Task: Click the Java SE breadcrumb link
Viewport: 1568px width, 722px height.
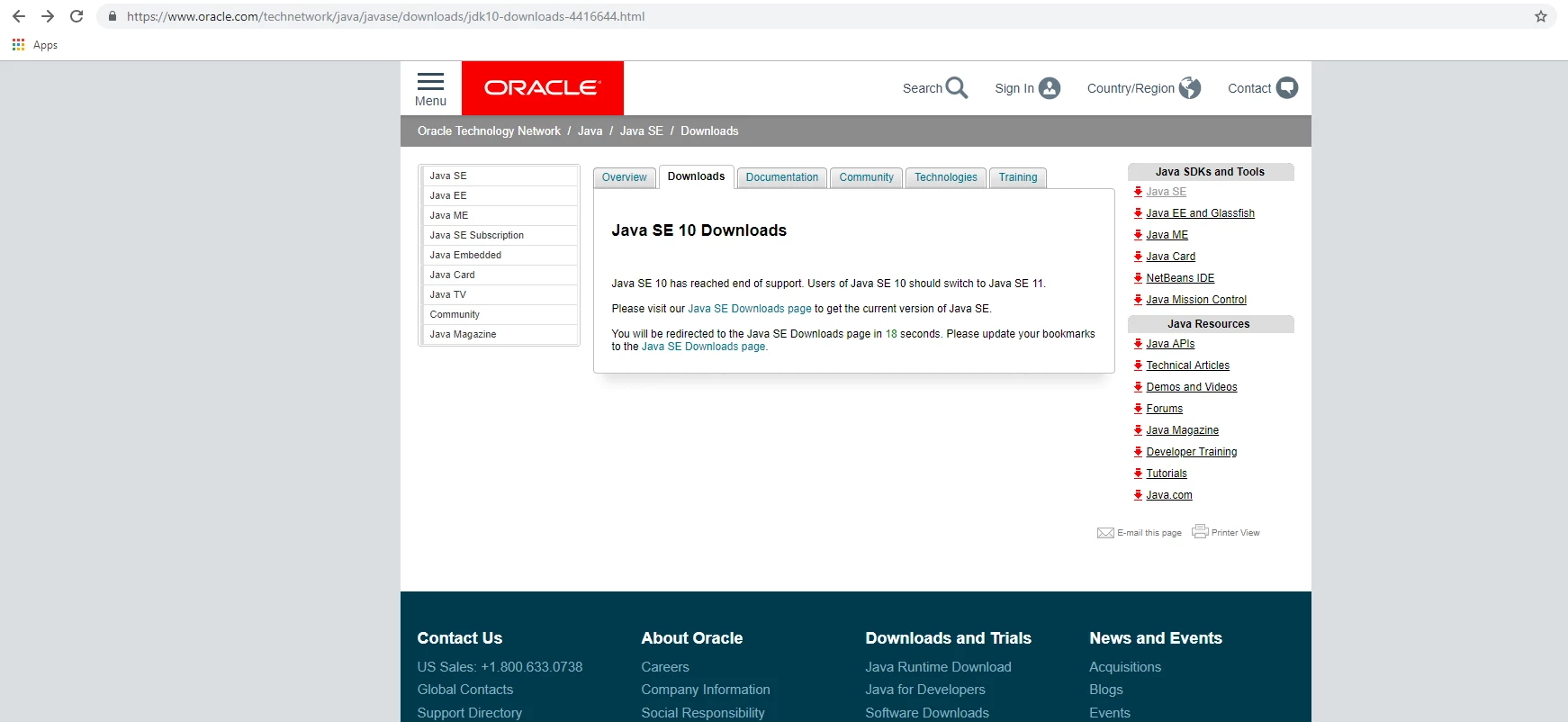Action: pyautogui.click(x=641, y=131)
